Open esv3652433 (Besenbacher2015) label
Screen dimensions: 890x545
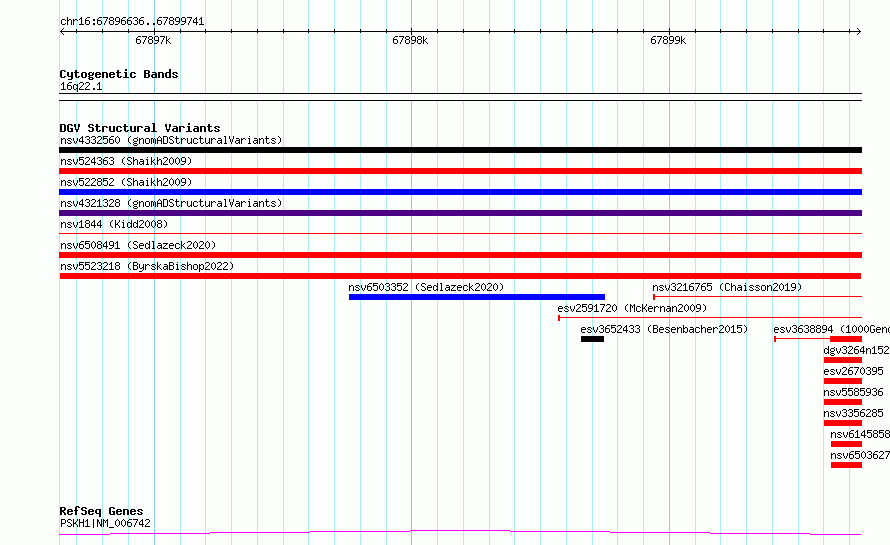664,329
